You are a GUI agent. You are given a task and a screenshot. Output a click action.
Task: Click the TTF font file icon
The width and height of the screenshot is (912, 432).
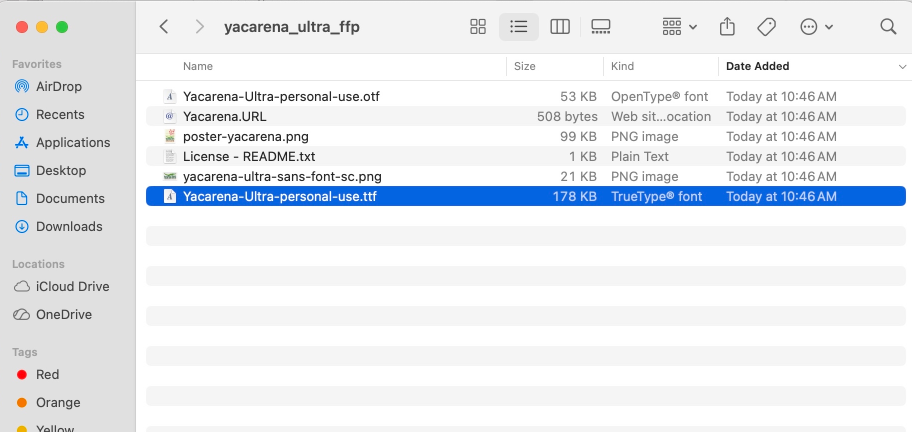click(169, 197)
